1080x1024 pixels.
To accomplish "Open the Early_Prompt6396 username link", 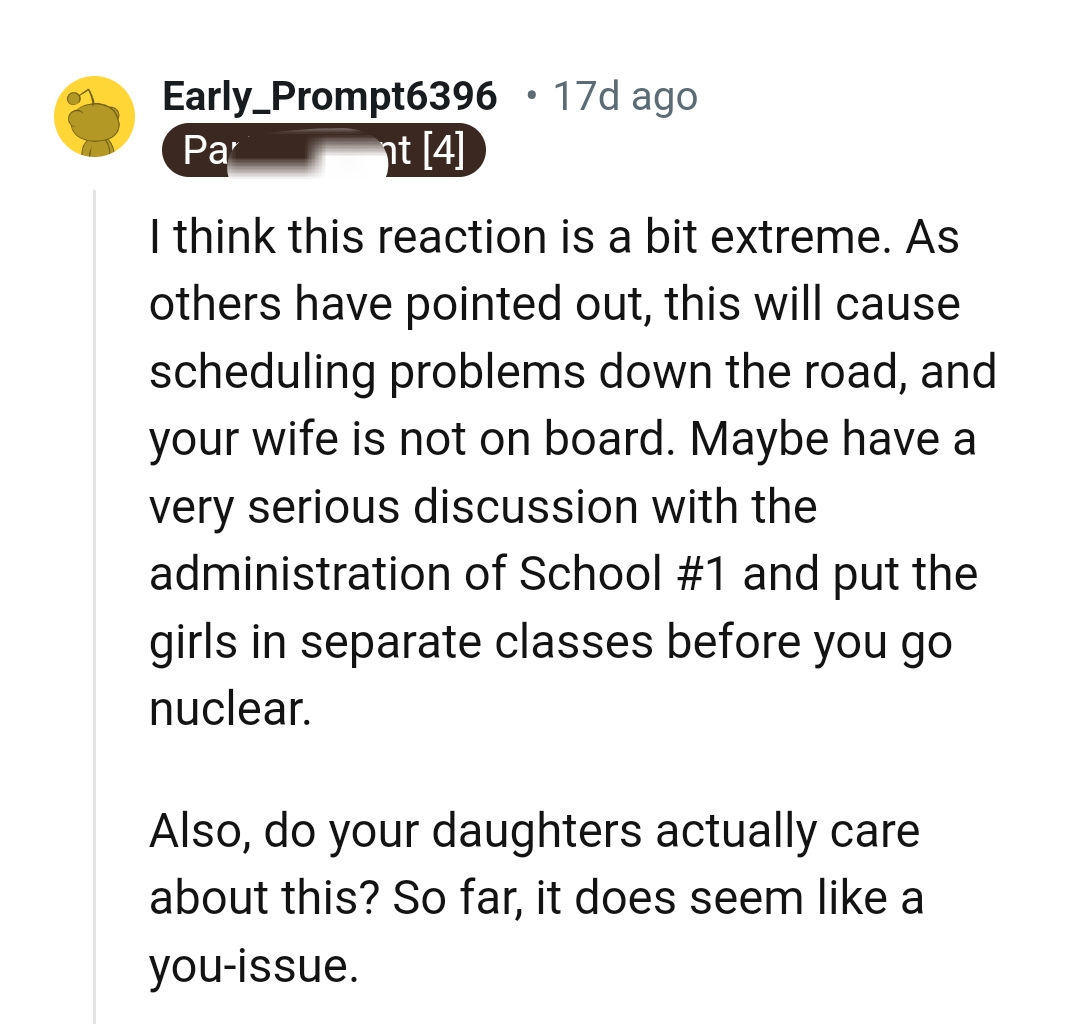I will (330, 95).
